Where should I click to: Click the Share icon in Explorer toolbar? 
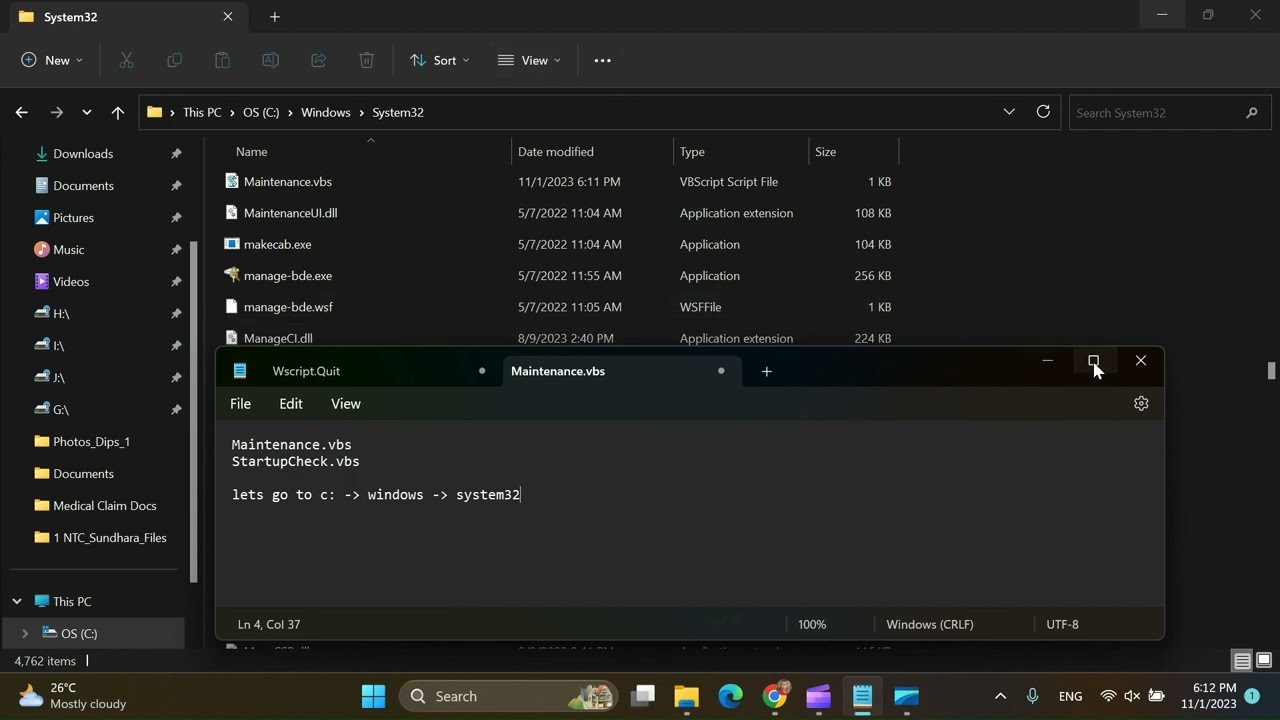click(318, 60)
